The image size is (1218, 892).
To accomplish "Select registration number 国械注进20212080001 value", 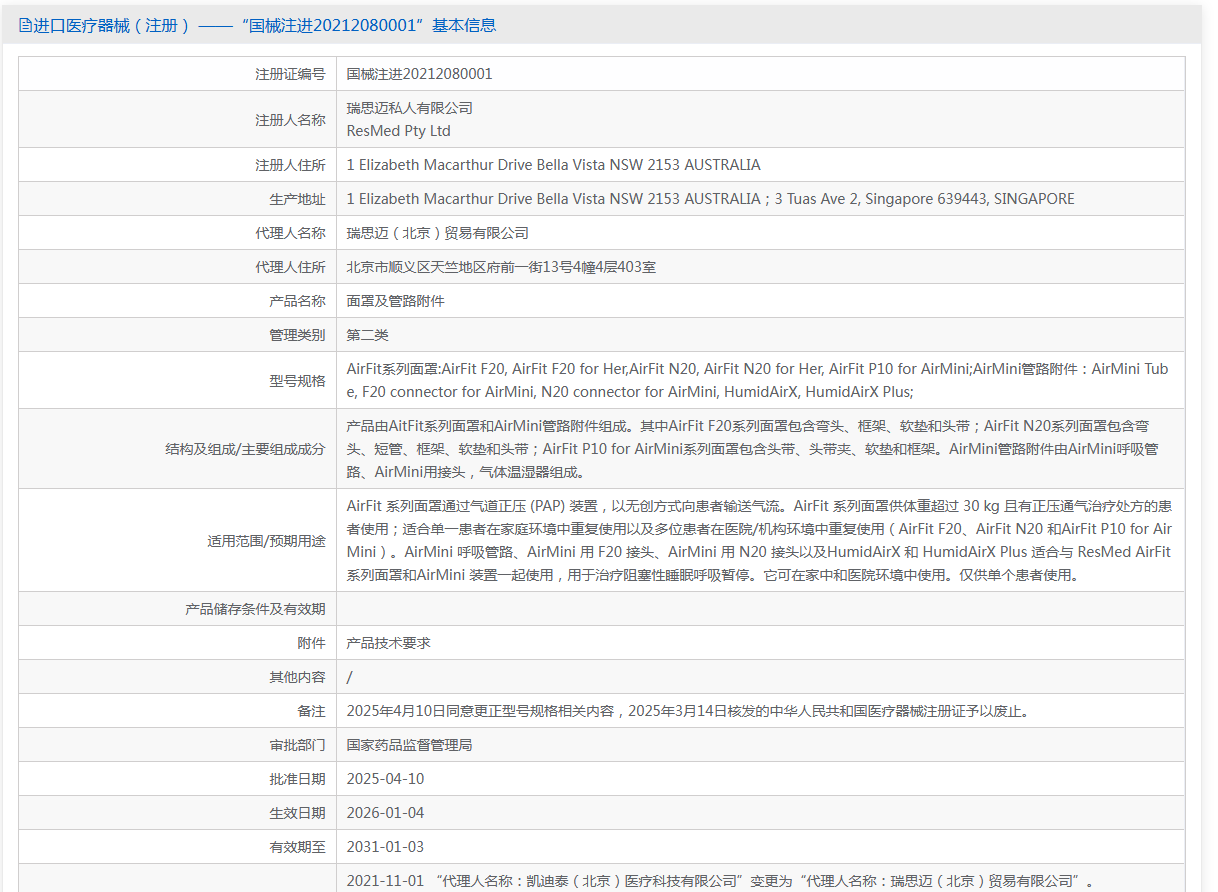I will click(x=419, y=74).
